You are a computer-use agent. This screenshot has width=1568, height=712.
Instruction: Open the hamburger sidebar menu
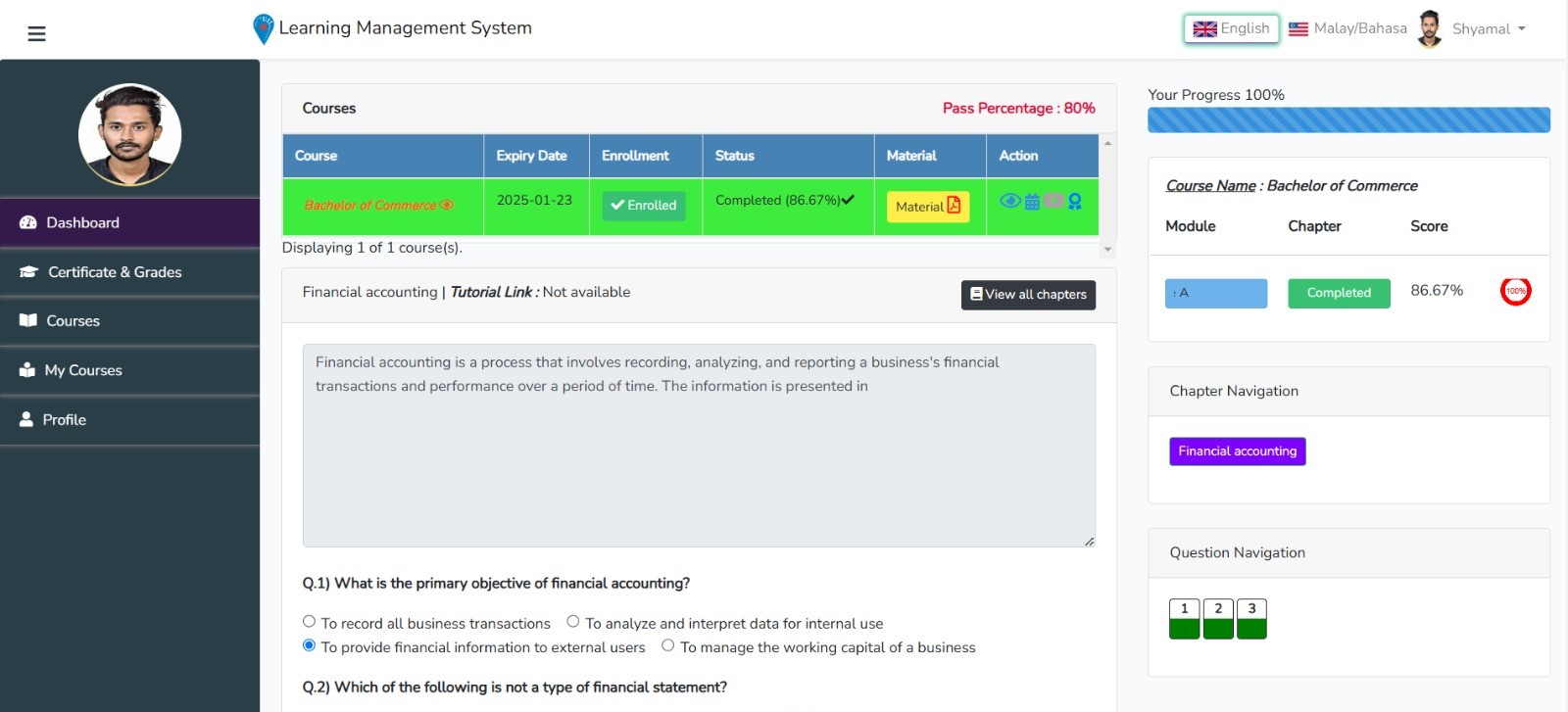pyautogui.click(x=36, y=34)
